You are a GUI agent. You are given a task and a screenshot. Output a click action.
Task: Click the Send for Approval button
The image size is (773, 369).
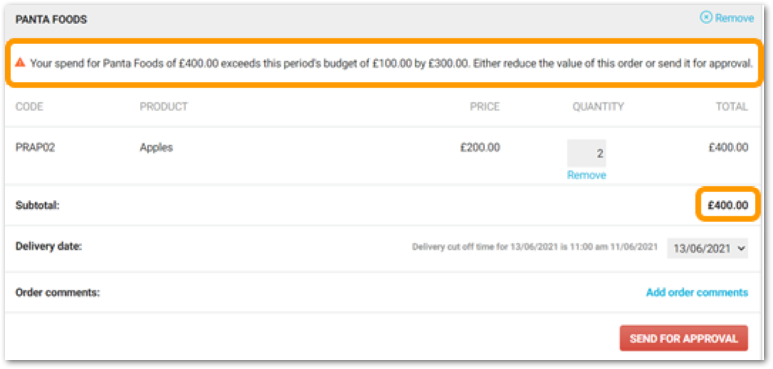[x=684, y=338]
